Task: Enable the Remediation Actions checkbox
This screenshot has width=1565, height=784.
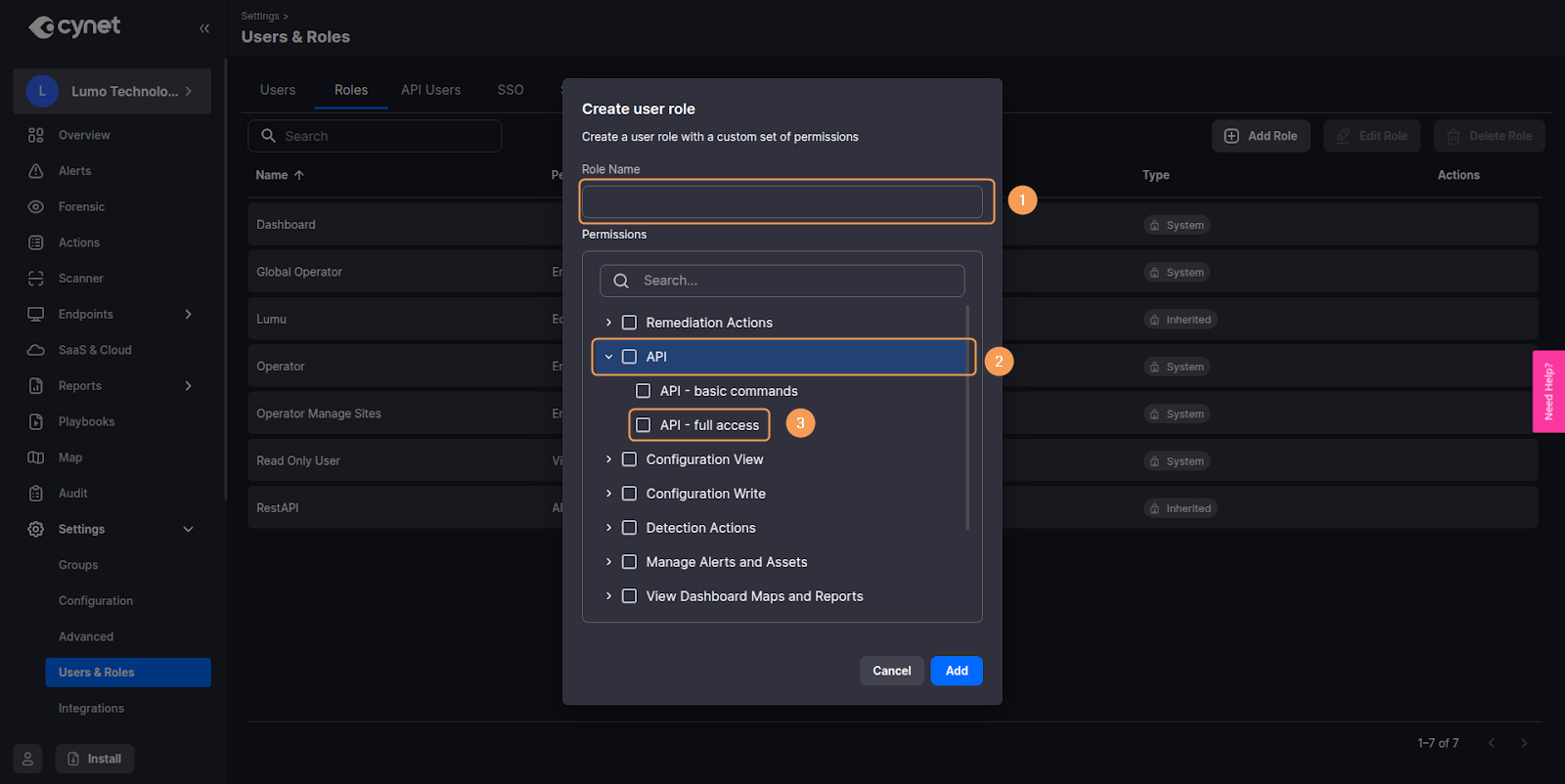Action: (630, 323)
